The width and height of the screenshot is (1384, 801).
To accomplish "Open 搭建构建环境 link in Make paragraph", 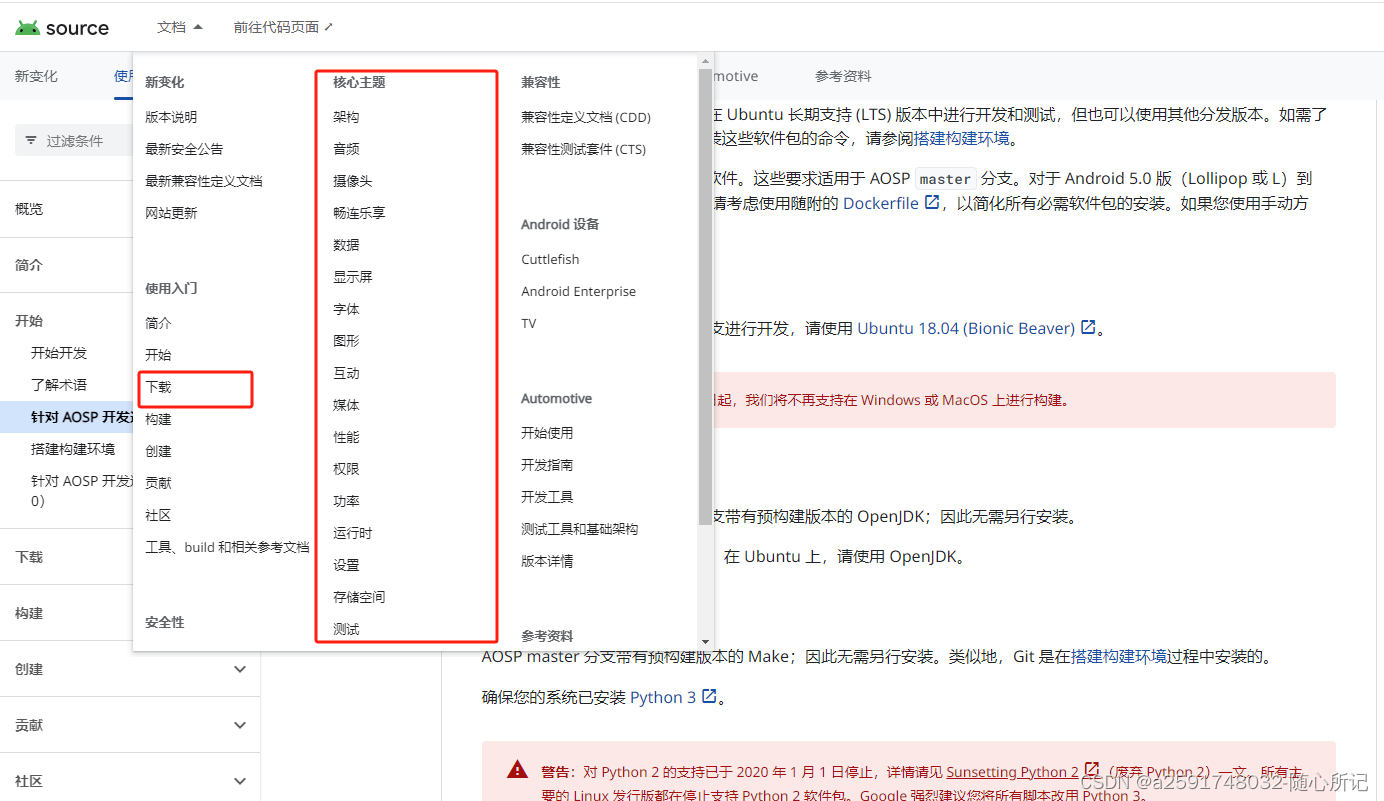I will point(1119,657).
